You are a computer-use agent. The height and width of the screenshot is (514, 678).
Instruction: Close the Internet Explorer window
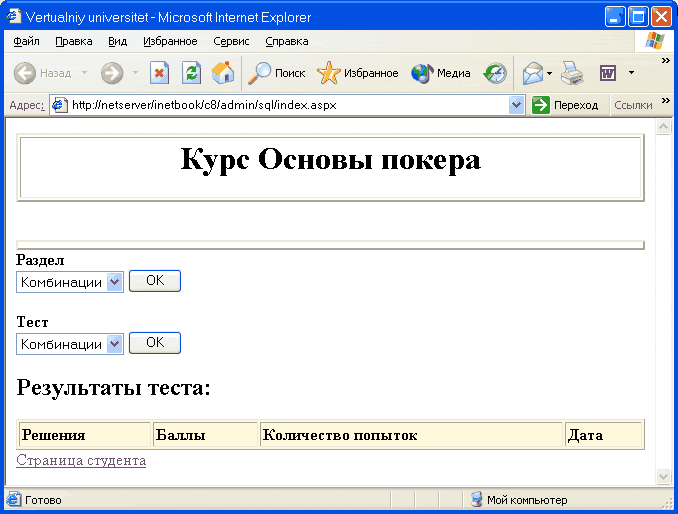coord(661,17)
